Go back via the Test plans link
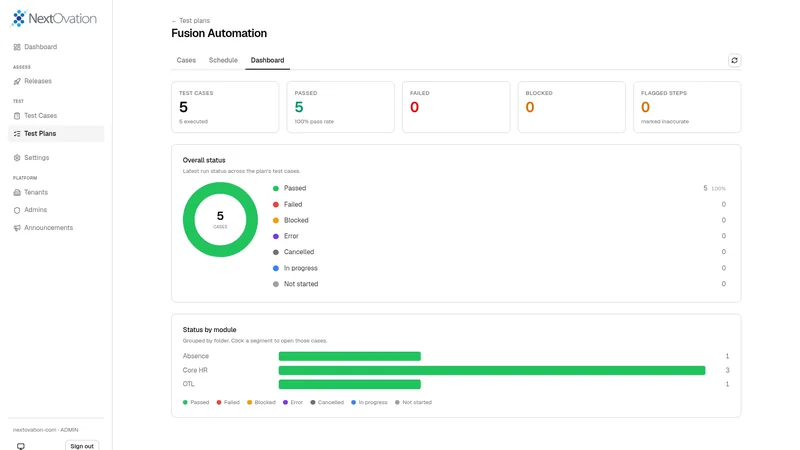The width and height of the screenshot is (800, 450). pos(191,20)
